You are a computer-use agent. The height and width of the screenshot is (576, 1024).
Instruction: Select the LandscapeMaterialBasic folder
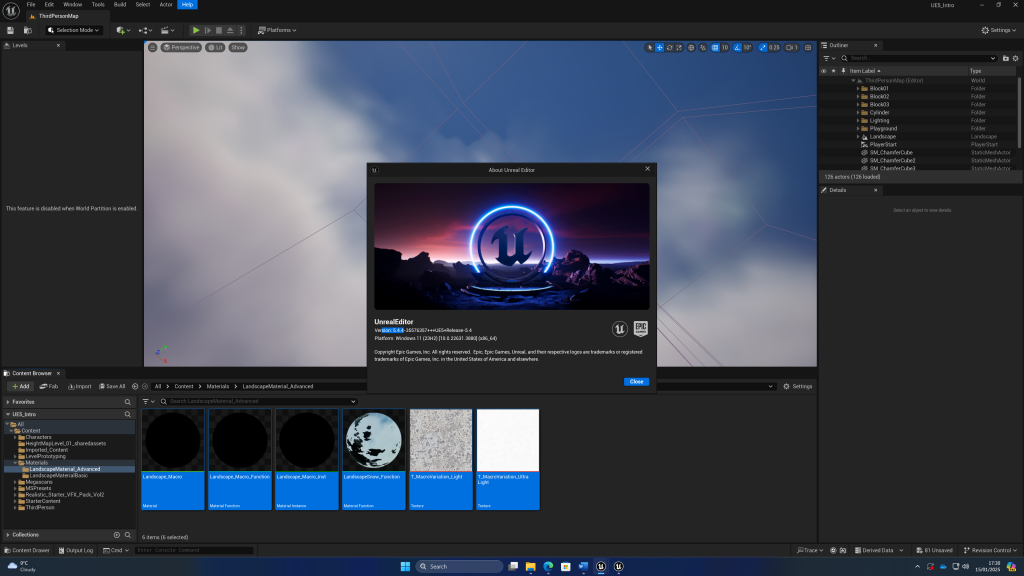click(x=59, y=475)
